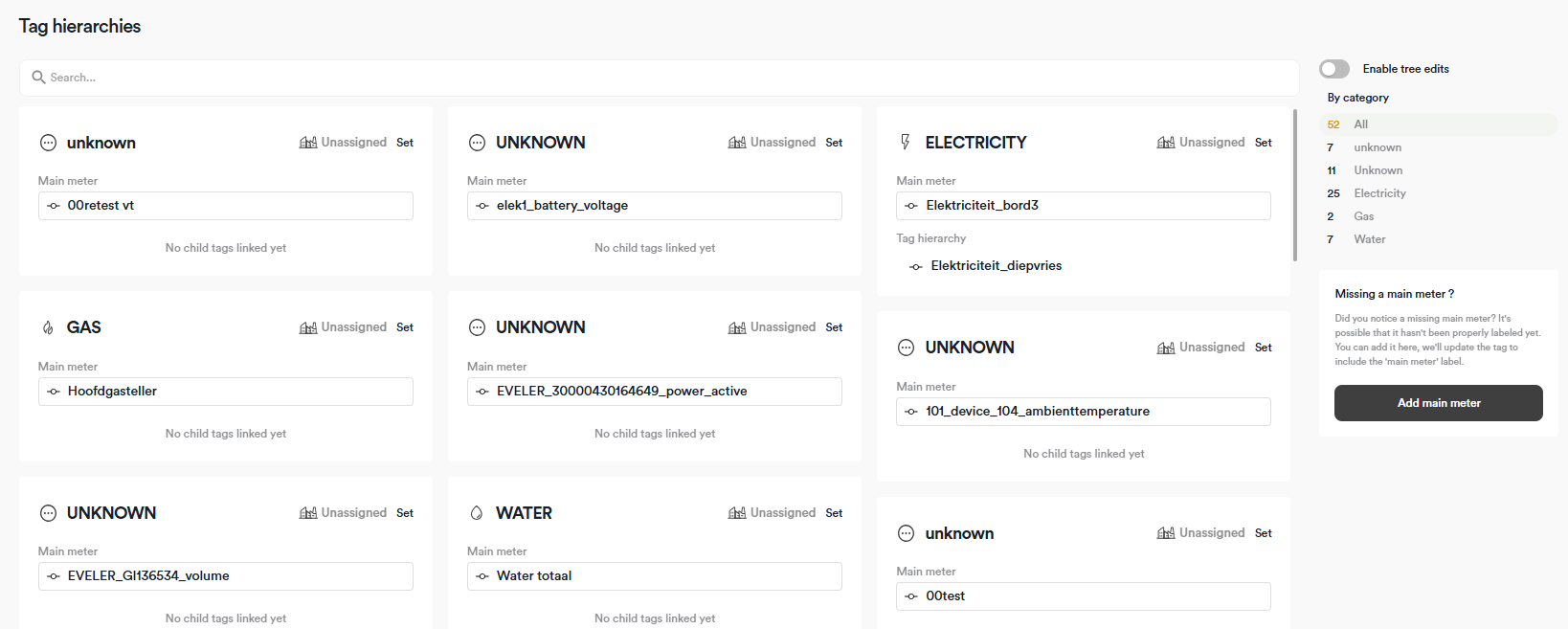Click the meter icon beside Elektriciteit_diepvries
This screenshot has height=629, width=1568.
916,266
